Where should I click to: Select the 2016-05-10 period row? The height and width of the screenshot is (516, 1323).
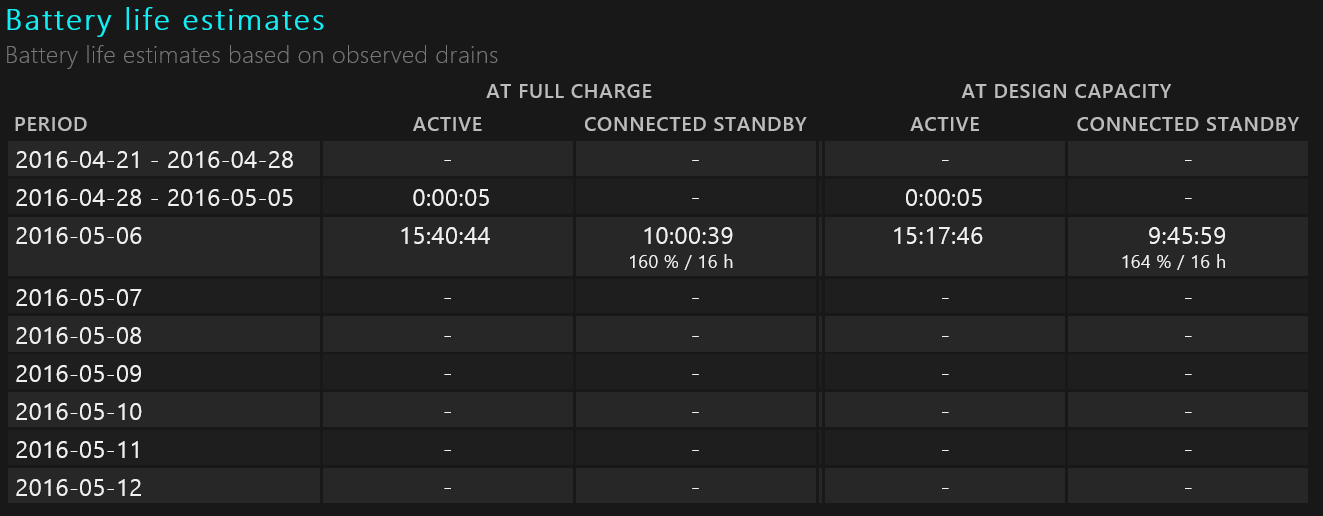tap(658, 412)
